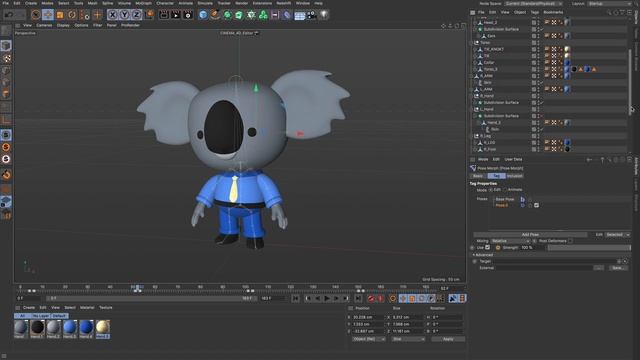Click the Make Editable icon in the left sidebar
The width and height of the screenshot is (640, 360).
click(6, 31)
